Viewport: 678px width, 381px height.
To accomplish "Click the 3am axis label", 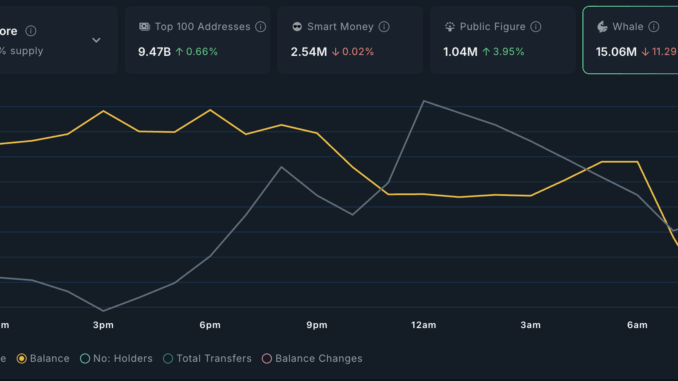I will pos(531,325).
